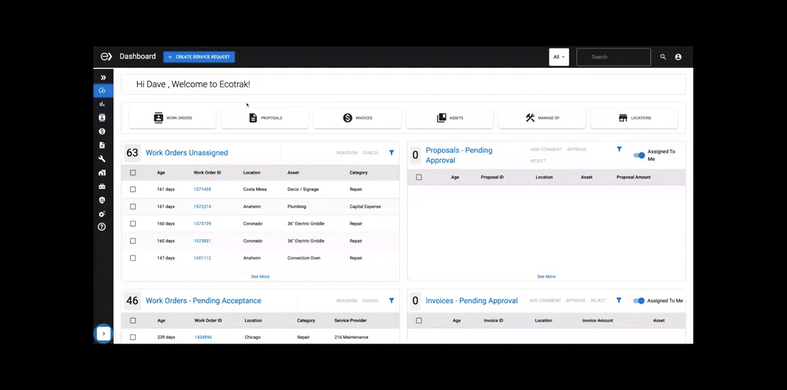Click See More under Work Orders Unassigned

260,277
